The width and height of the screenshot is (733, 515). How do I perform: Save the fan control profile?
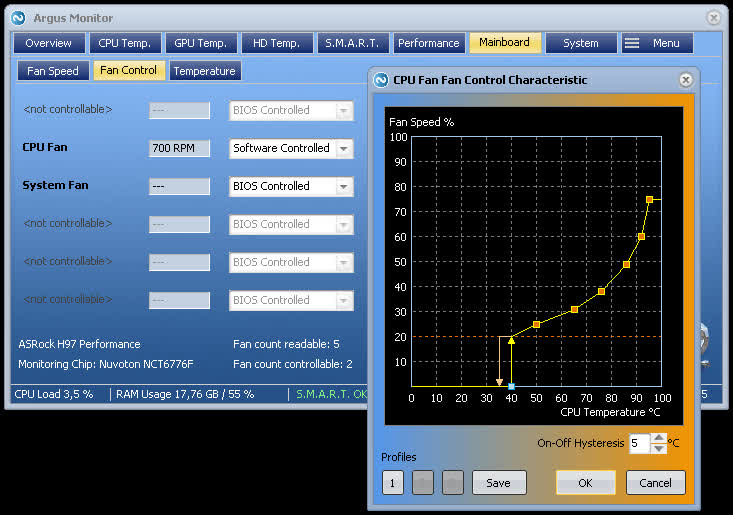click(499, 483)
